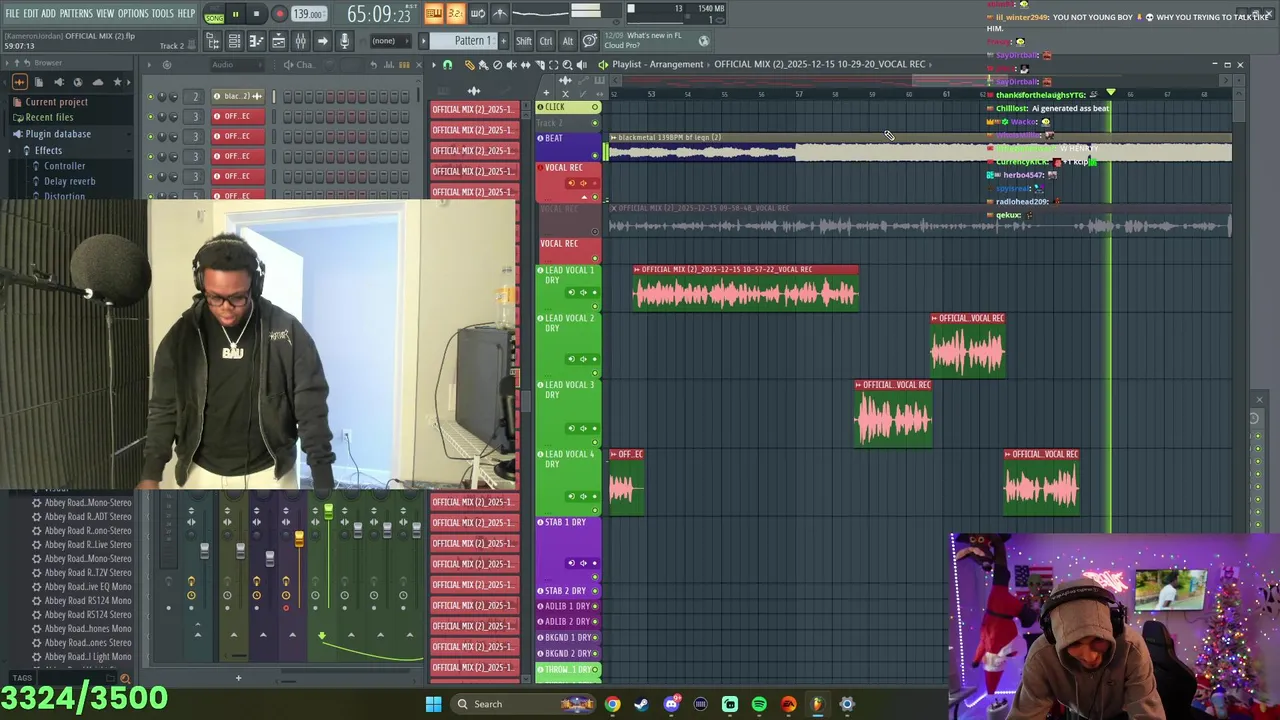Expand the Plugin database tree item
This screenshot has width=1280, height=720.
(x=58, y=134)
